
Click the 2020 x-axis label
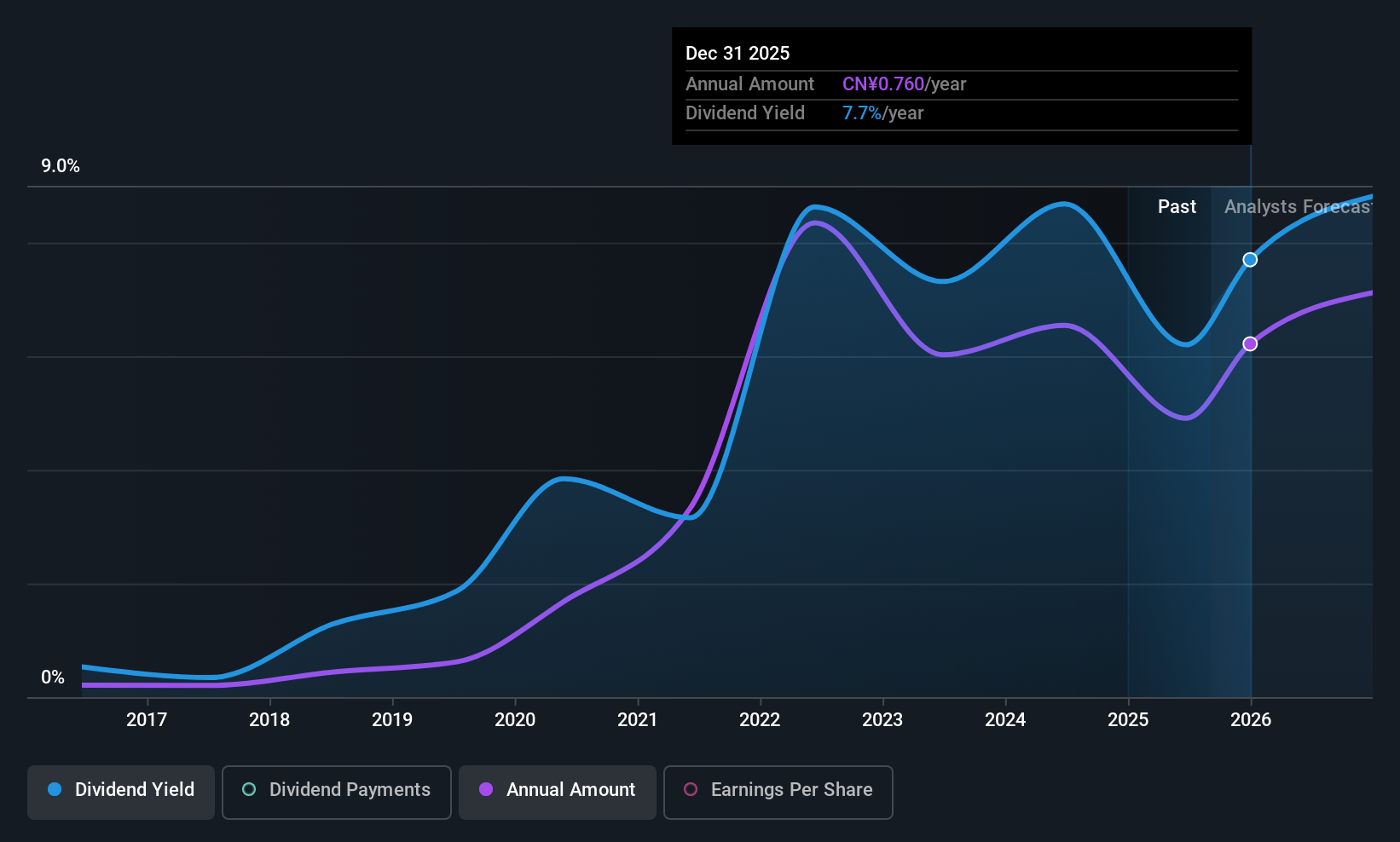coord(515,720)
